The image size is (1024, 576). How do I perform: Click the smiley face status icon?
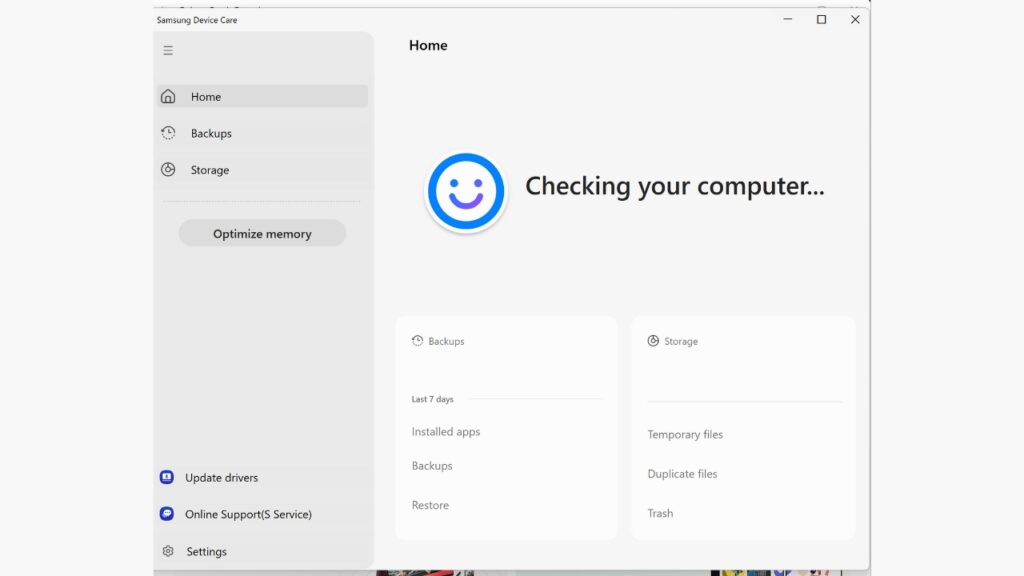click(x=466, y=192)
